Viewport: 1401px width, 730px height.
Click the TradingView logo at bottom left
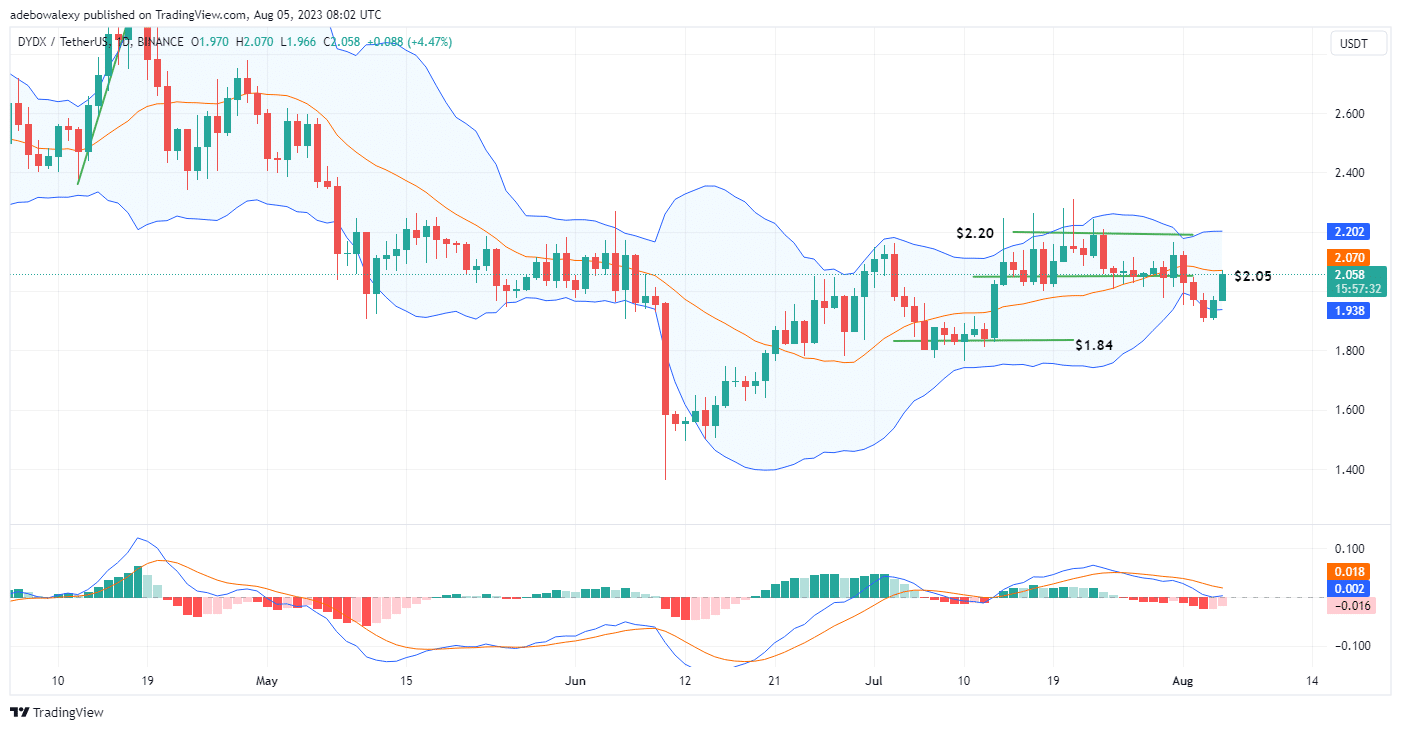(57, 713)
